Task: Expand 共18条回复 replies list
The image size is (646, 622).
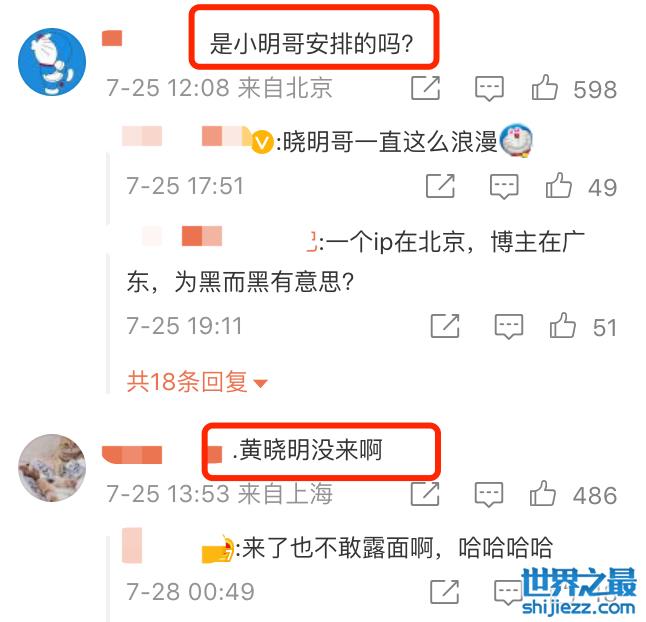Action: tap(197, 381)
